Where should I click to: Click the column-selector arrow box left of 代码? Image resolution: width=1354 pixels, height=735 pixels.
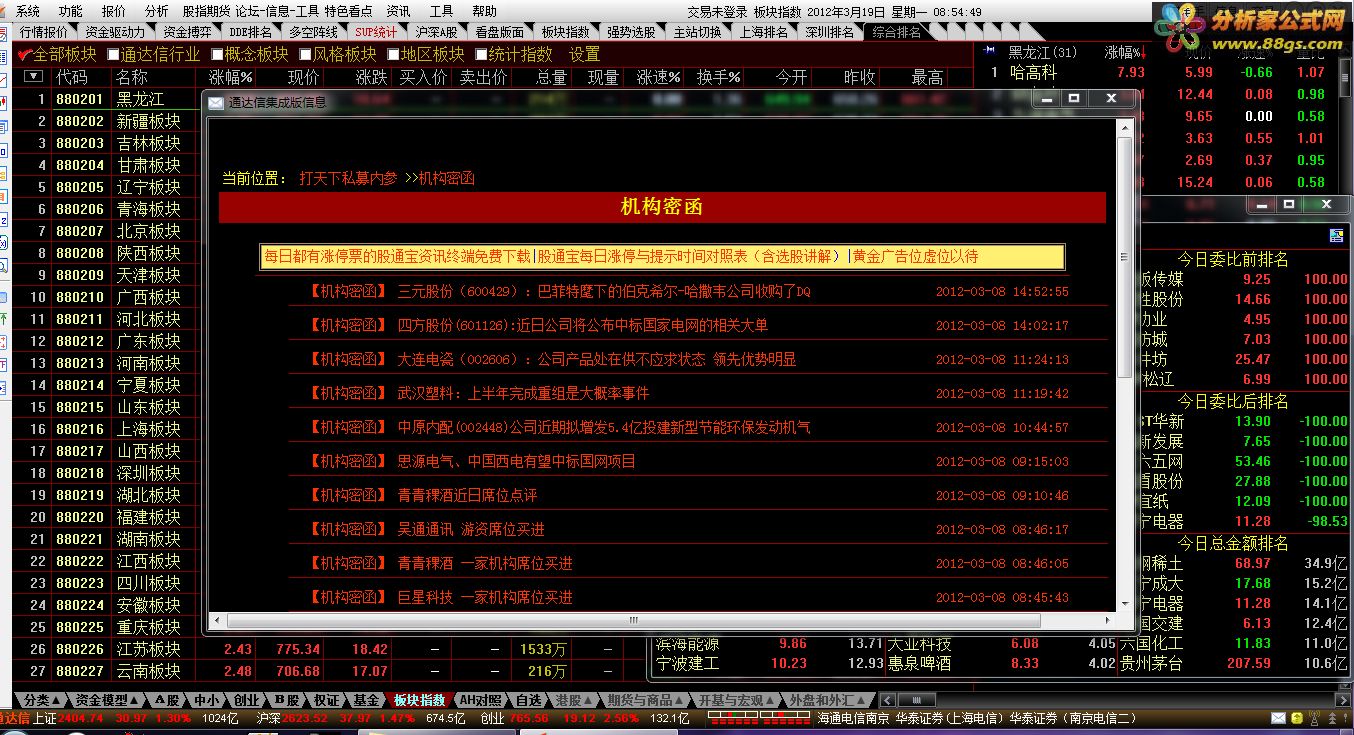34,76
